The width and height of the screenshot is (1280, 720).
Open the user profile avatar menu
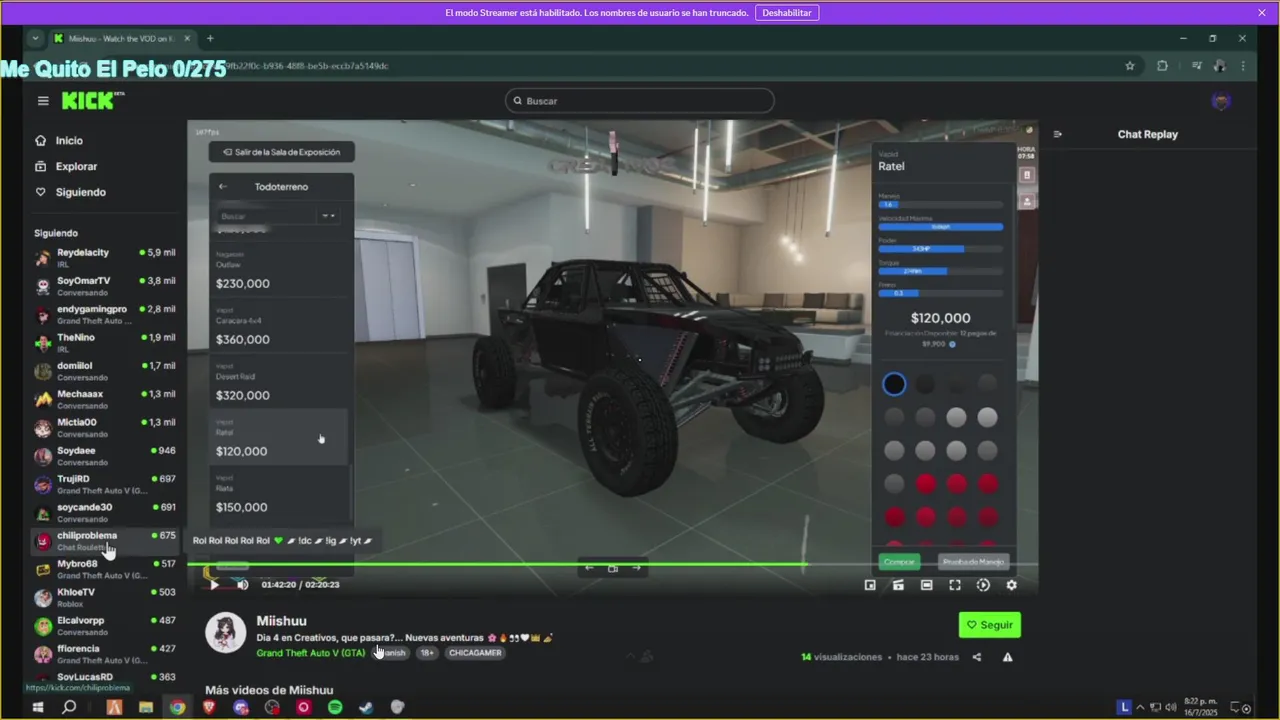point(1221,101)
